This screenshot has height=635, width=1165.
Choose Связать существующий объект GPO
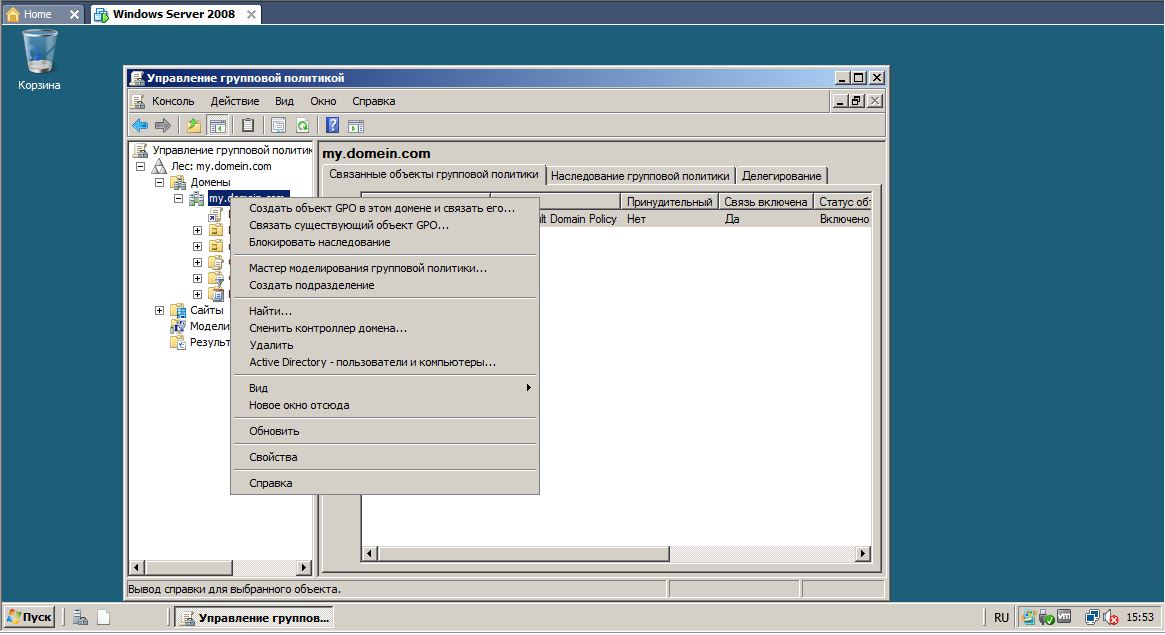tap(385, 225)
